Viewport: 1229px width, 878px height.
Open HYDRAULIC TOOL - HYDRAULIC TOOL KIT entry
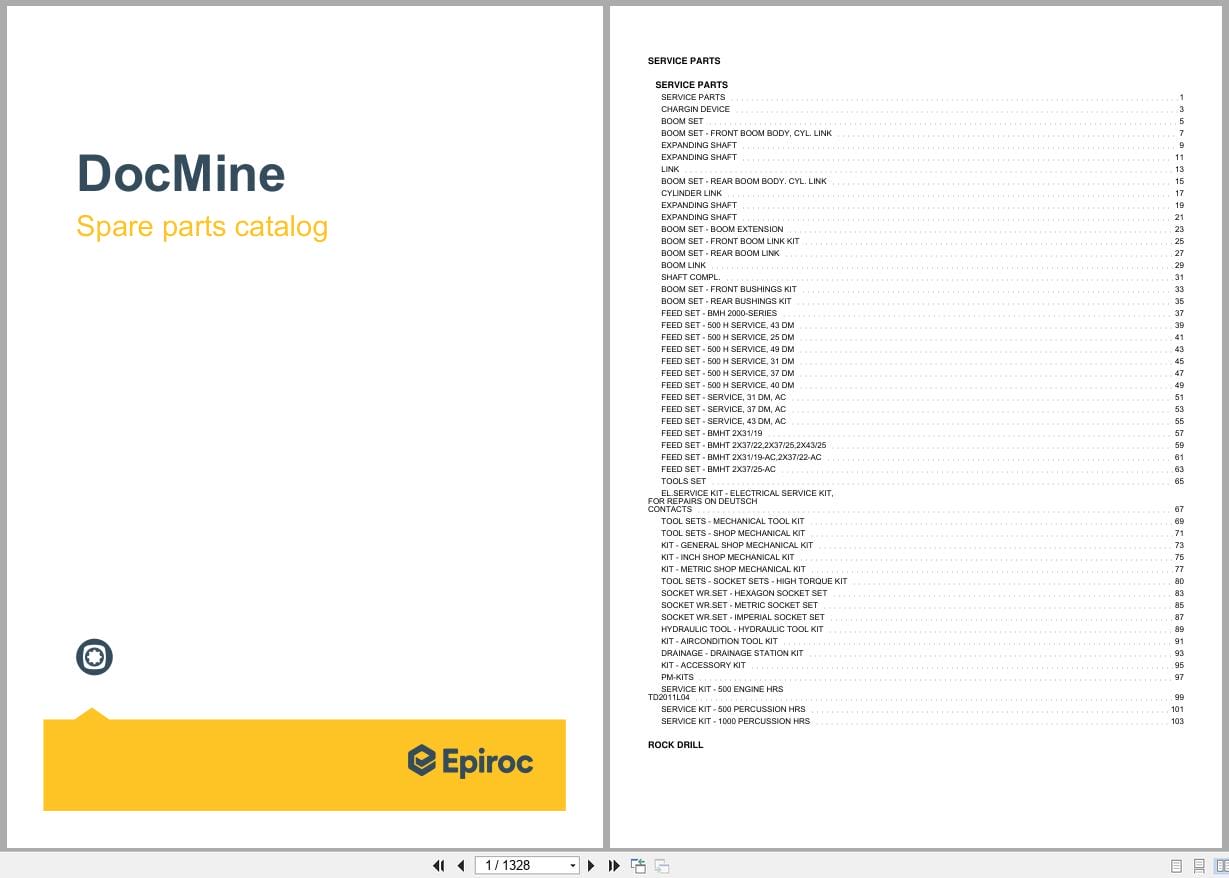(x=922, y=629)
